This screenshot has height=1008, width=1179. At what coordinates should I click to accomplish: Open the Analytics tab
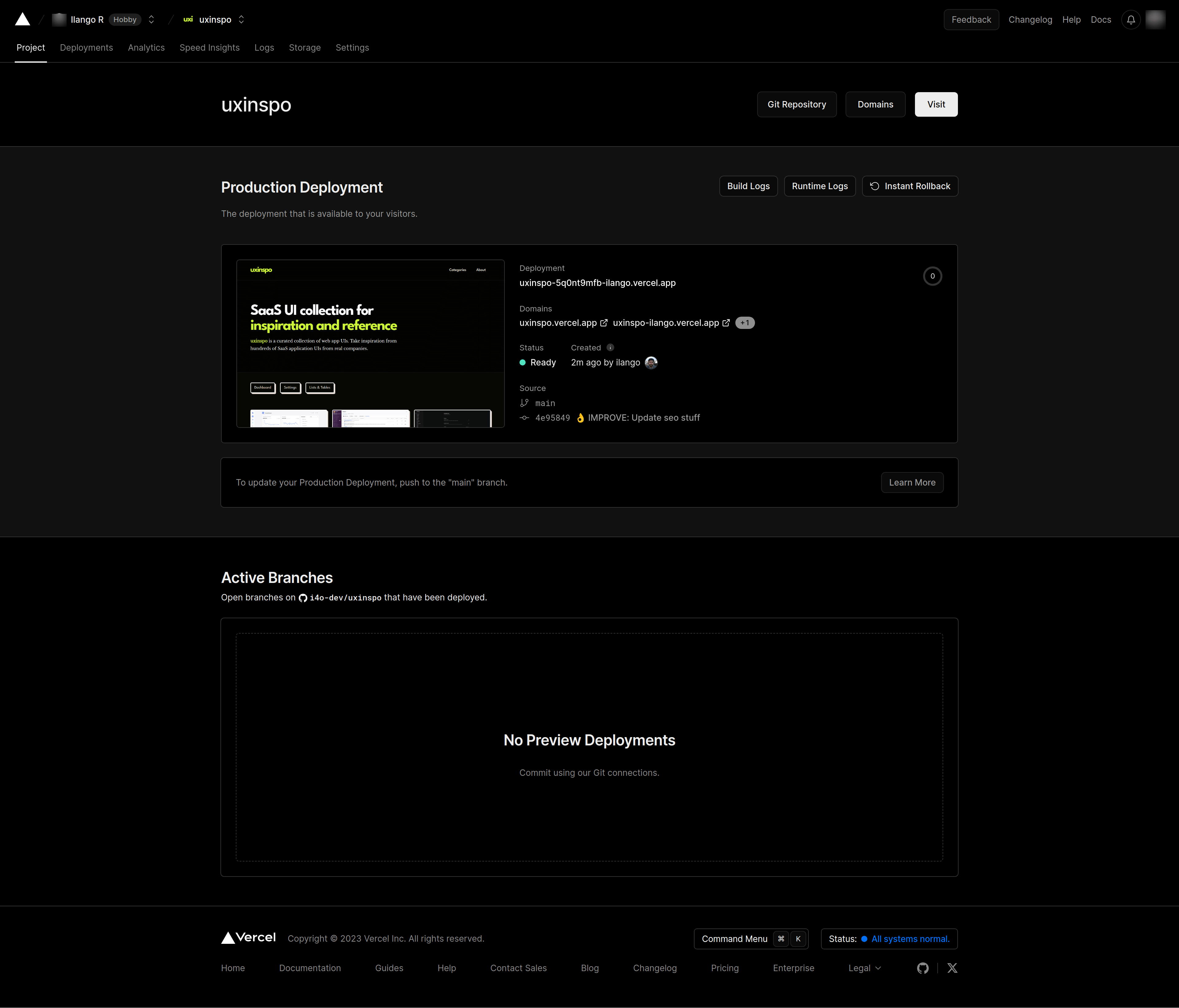[x=146, y=48]
